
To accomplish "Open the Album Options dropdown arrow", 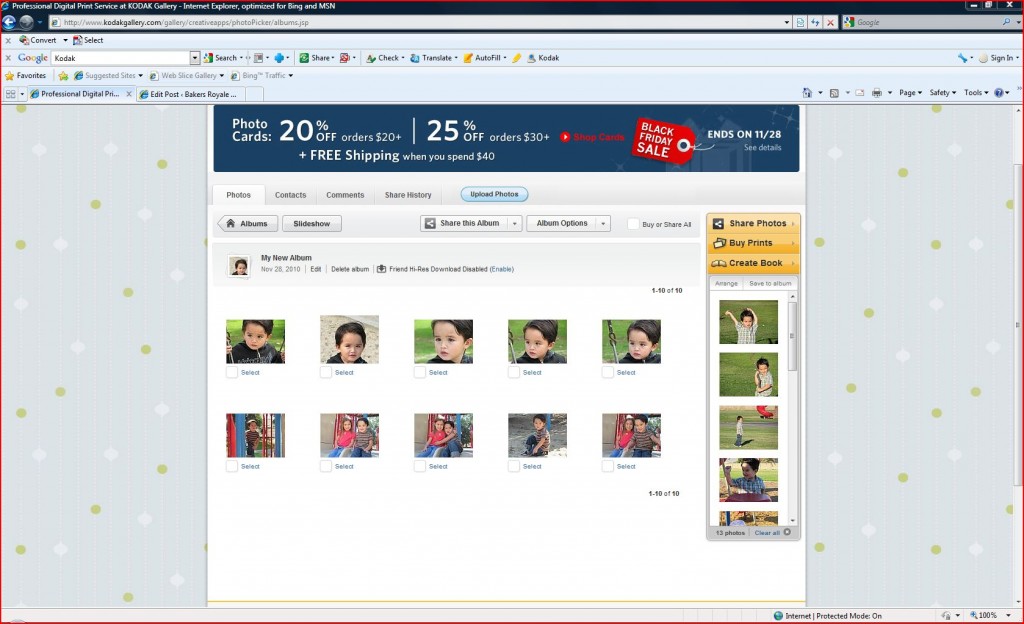I will tap(603, 224).
